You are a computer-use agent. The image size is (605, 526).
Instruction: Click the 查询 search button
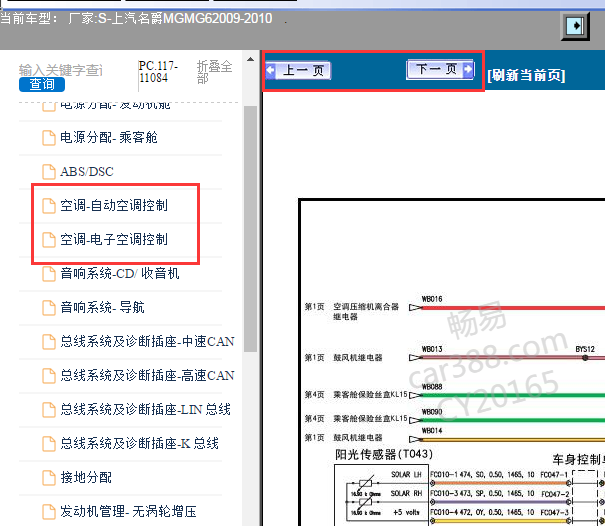click(x=42, y=85)
